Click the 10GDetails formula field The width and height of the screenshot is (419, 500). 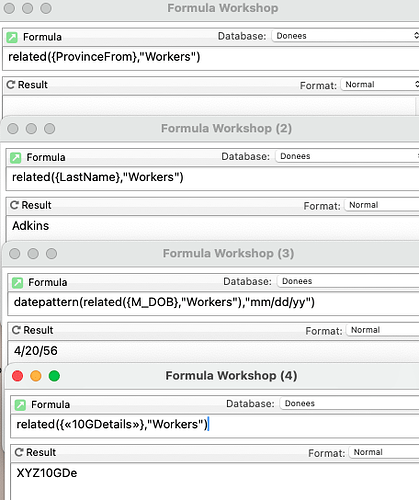tap(215, 426)
